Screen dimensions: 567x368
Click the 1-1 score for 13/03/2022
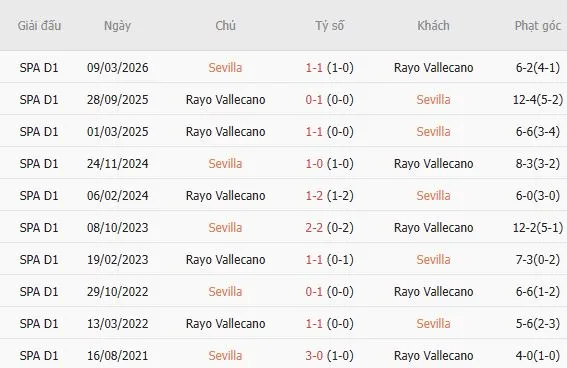(314, 324)
